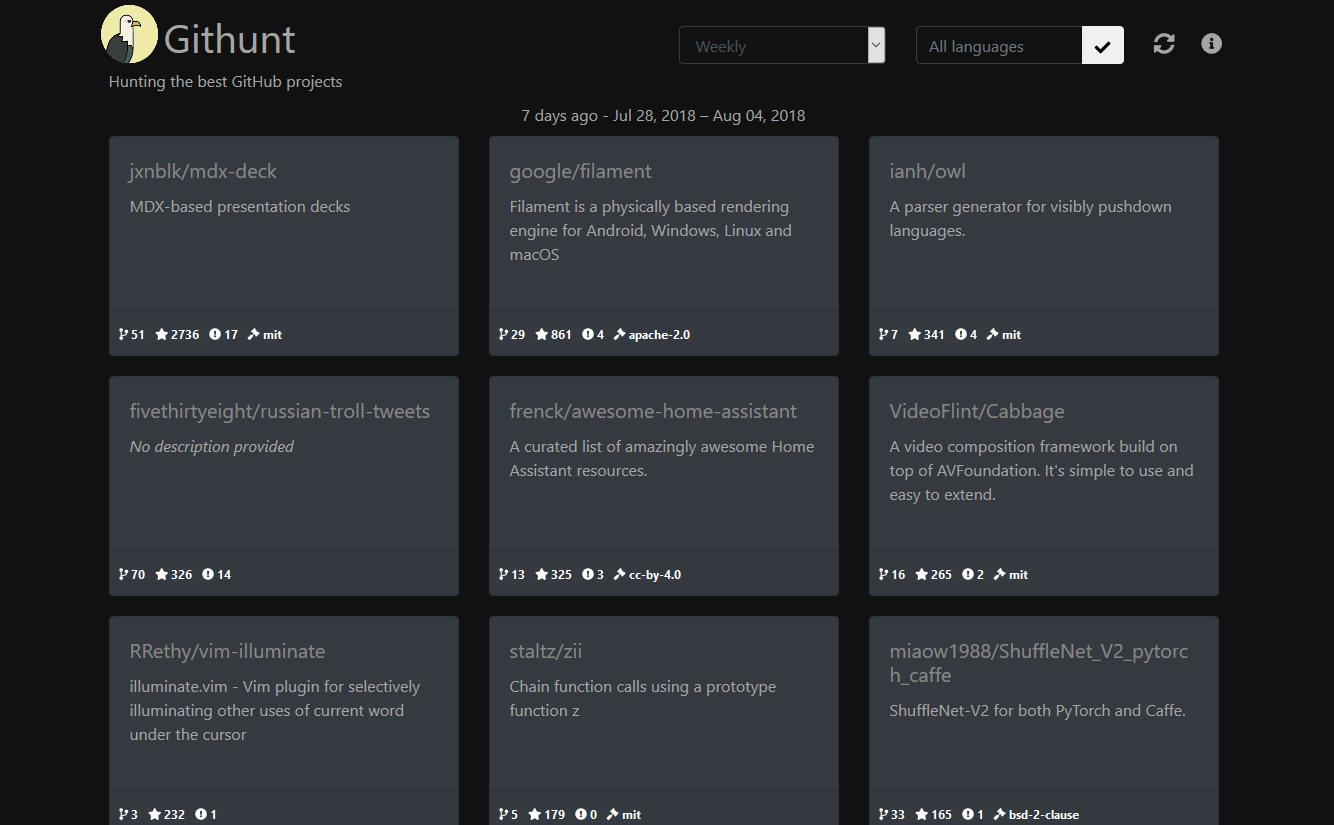Image resolution: width=1334 pixels, height=825 pixels.
Task: Click the 'Hunting the best GitHub projects' tagline
Action: (225, 82)
